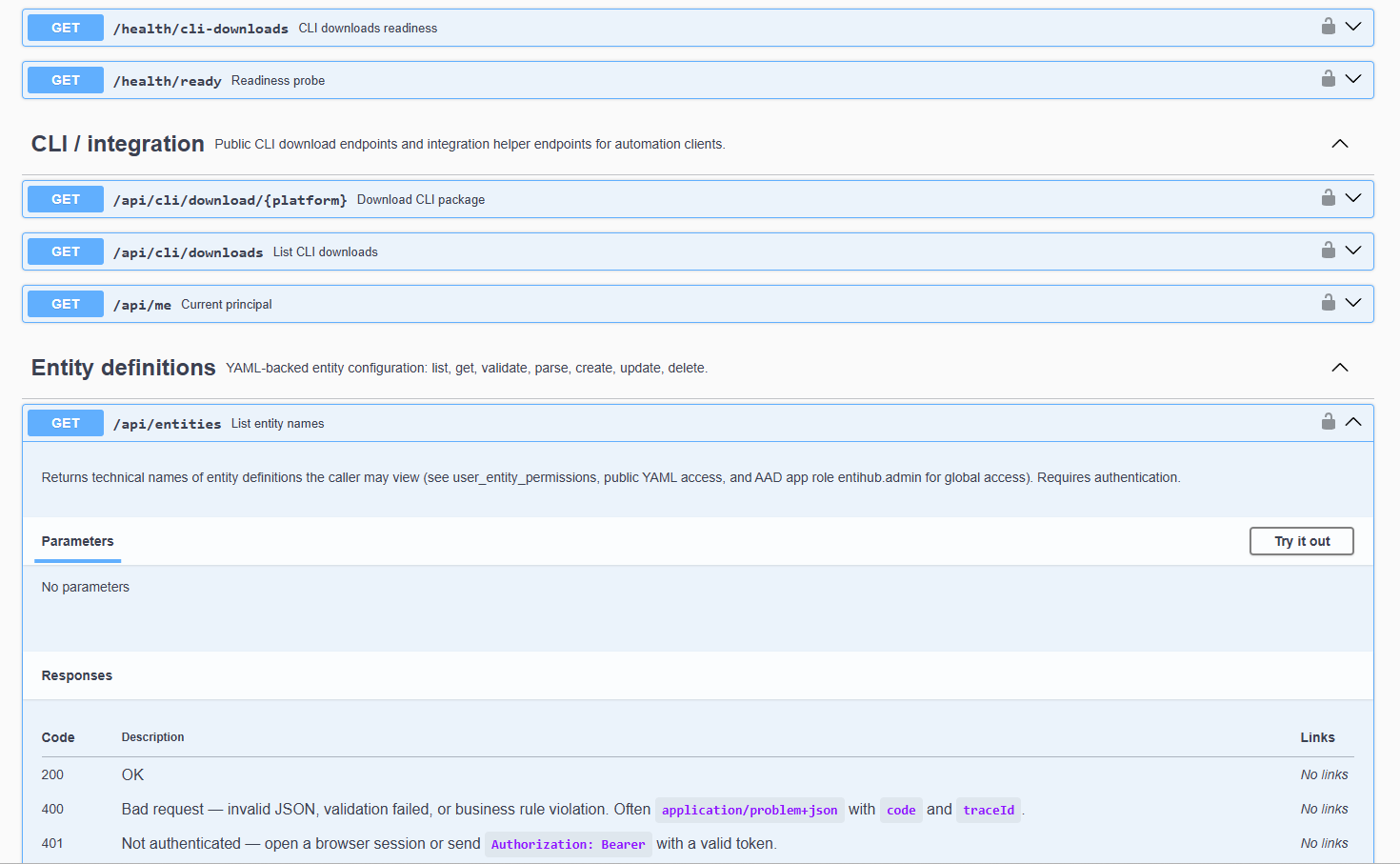
Task: Click the Try it out button
Action: tap(1301, 541)
